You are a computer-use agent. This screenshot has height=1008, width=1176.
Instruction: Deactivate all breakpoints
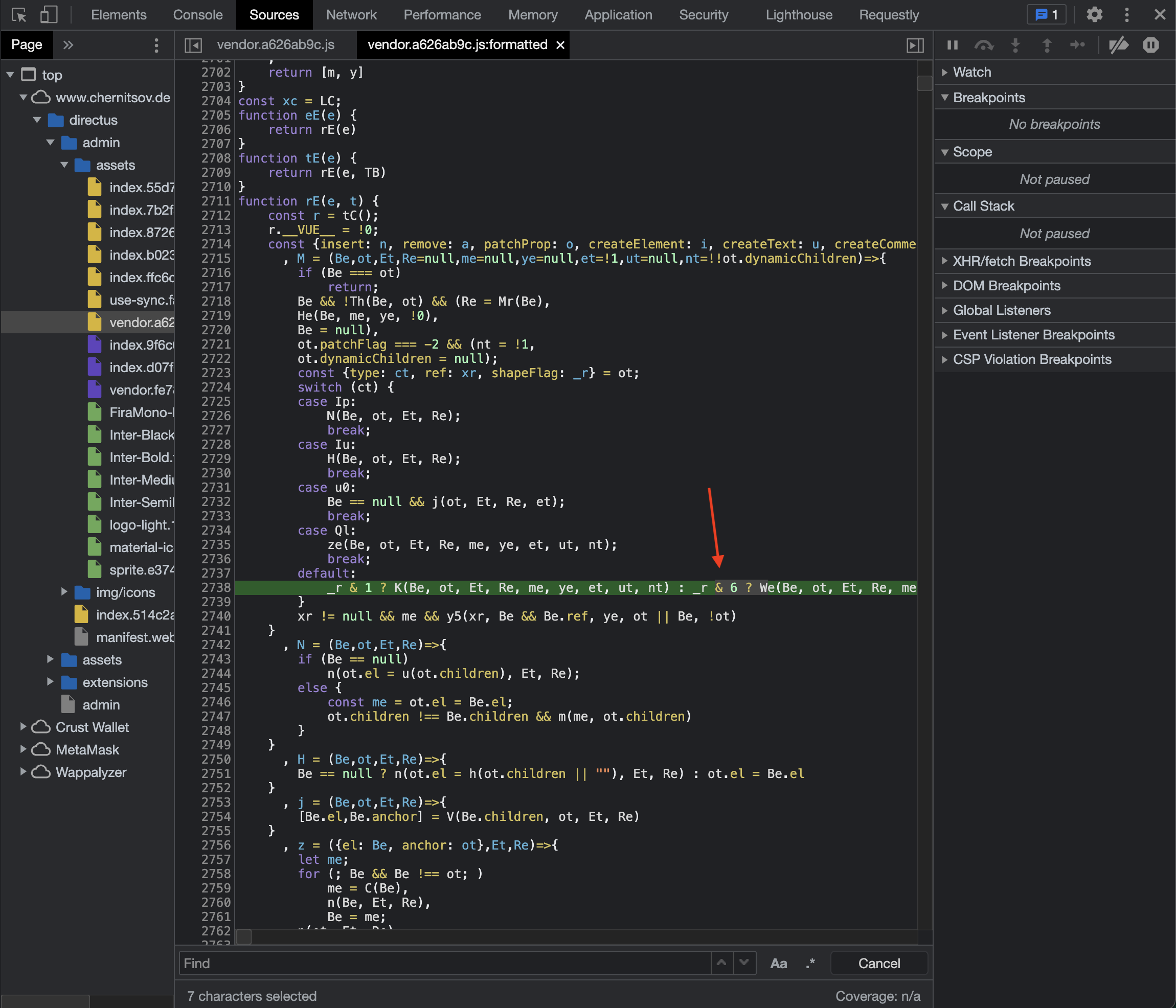point(1119,45)
